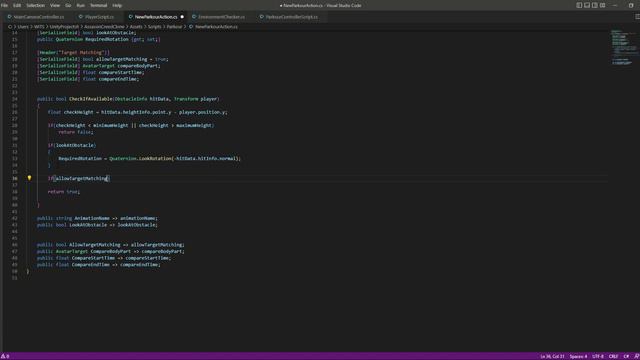This screenshot has height=360, width=640.
Task: Switch to EnvironmentChecker.cs tab
Action: (x=221, y=17)
